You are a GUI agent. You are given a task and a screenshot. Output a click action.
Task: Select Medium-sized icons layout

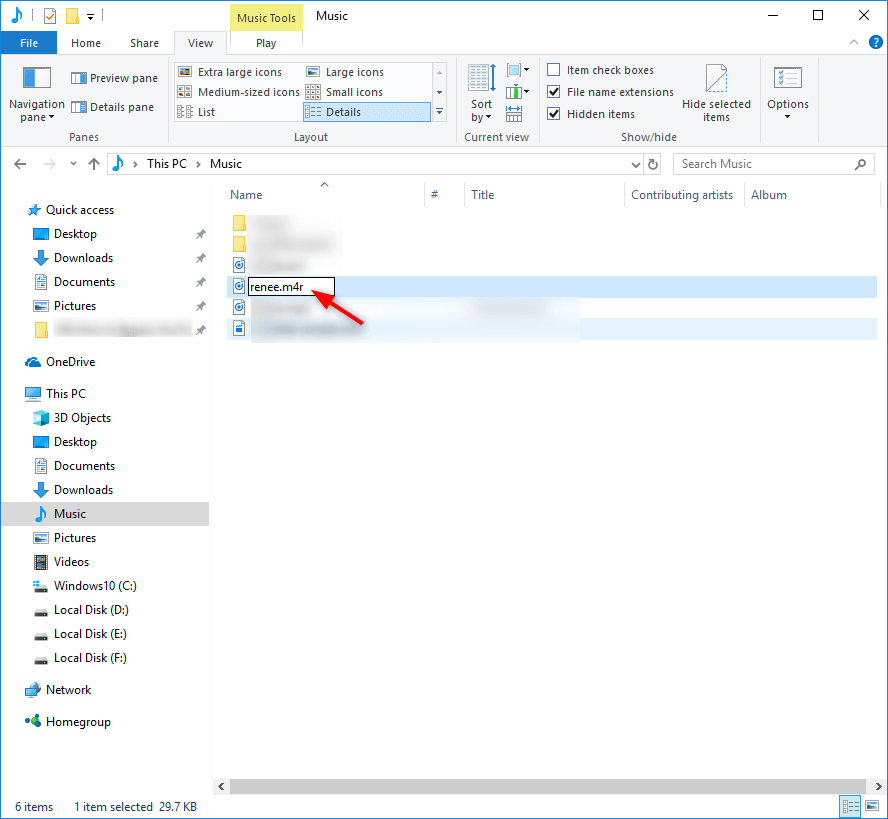pyautogui.click(x=238, y=92)
